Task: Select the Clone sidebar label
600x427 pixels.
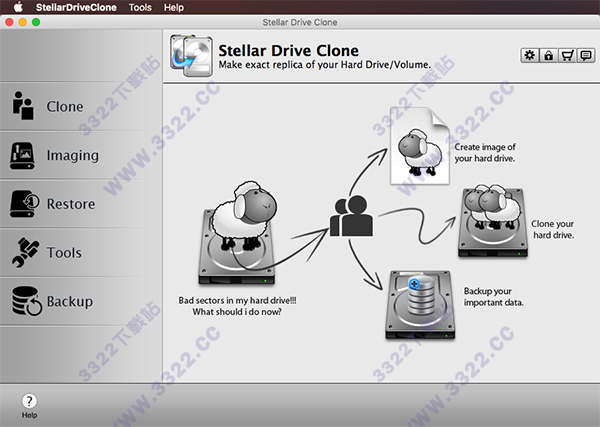Action: (x=65, y=106)
